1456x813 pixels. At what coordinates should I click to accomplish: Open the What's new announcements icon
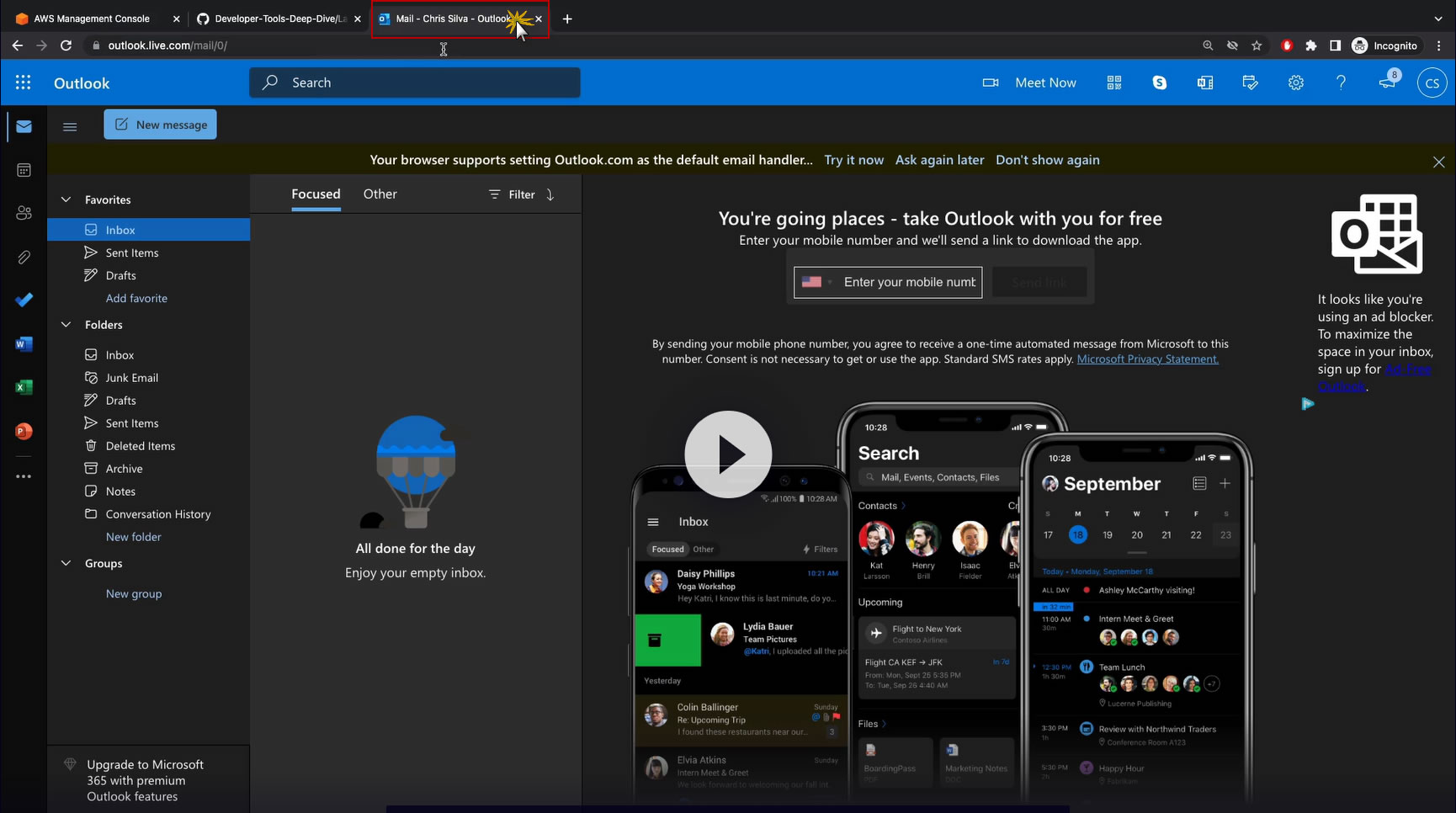click(x=1387, y=82)
